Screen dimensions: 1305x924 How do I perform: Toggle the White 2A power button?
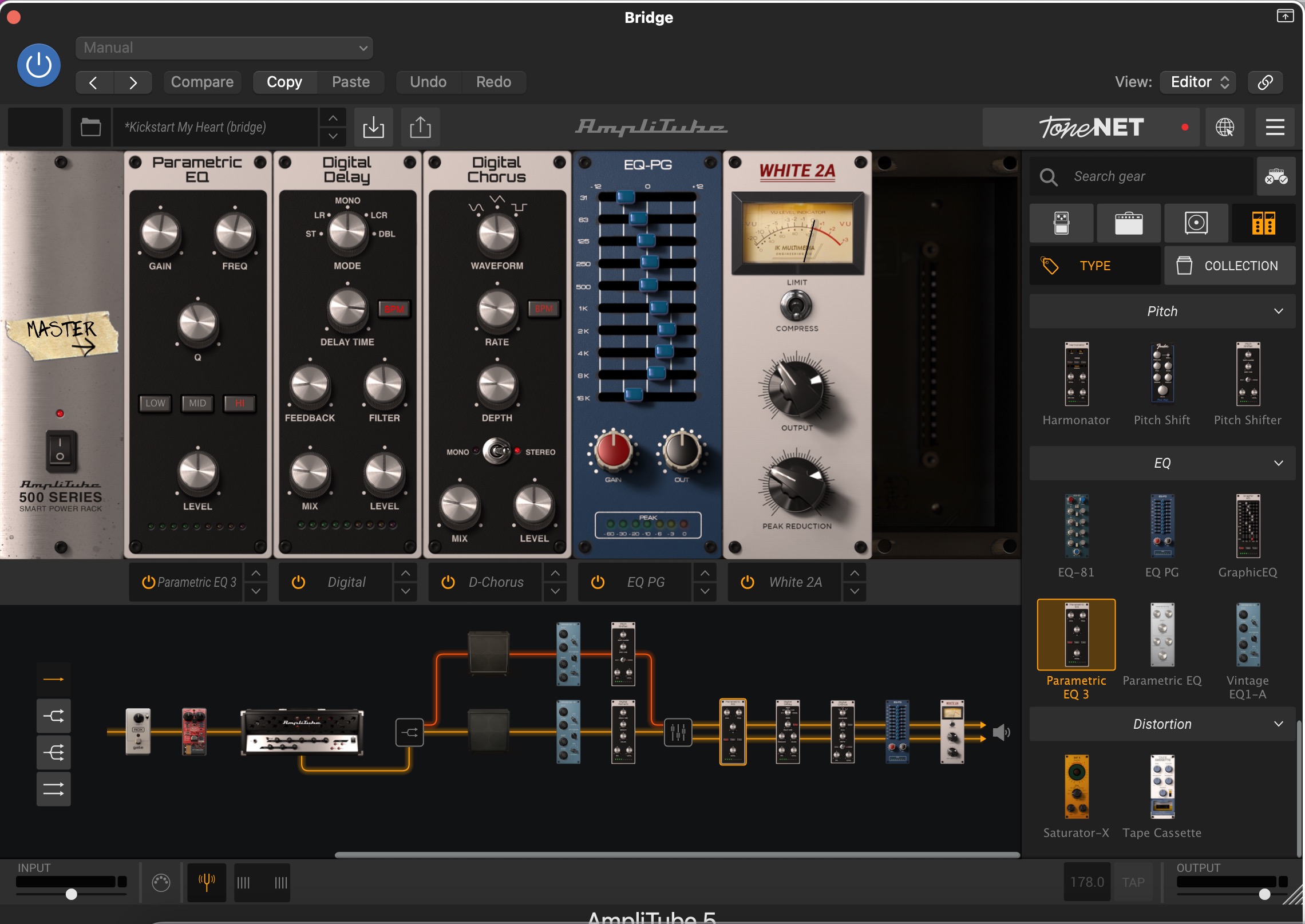click(x=748, y=582)
